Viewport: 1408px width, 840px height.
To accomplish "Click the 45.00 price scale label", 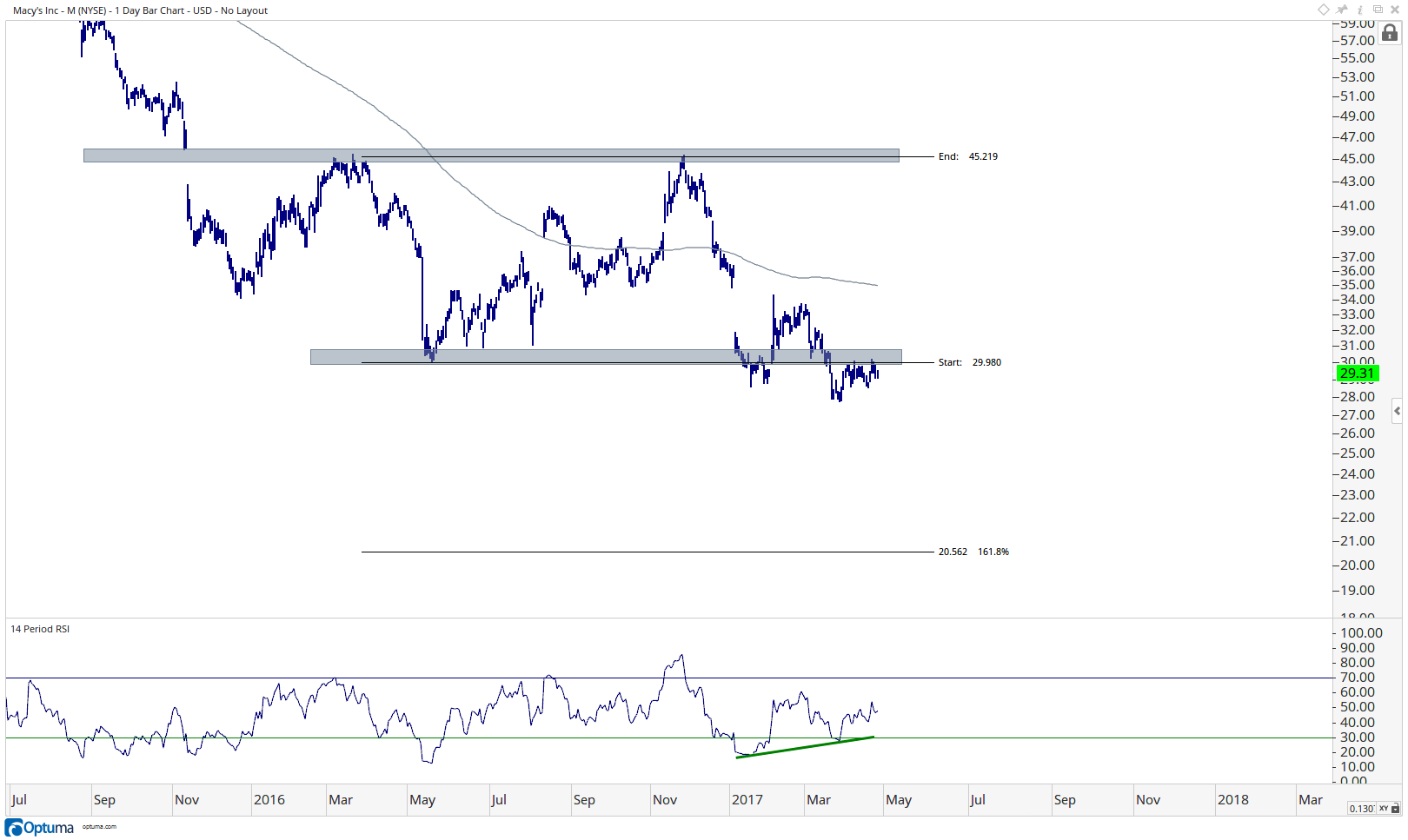I will 1358,159.
